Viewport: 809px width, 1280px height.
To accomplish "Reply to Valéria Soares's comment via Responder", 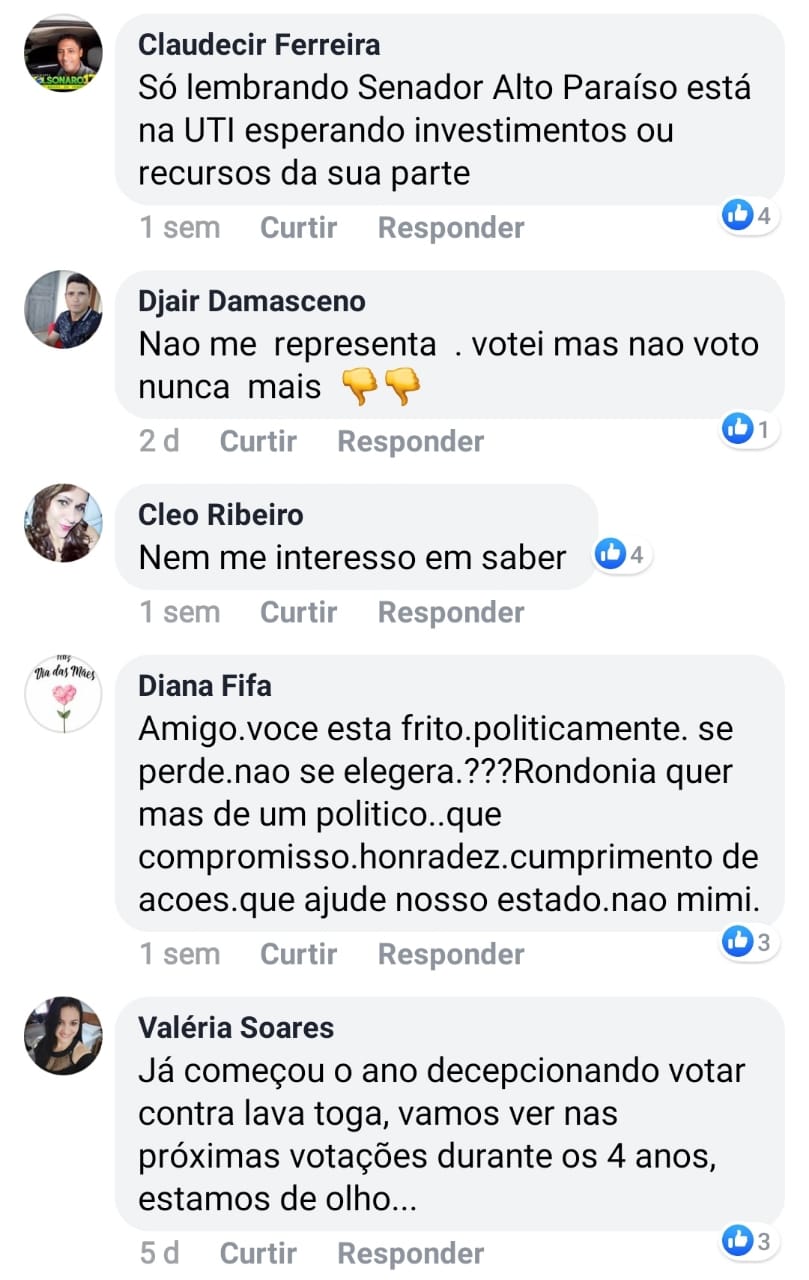I will coord(411,1253).
